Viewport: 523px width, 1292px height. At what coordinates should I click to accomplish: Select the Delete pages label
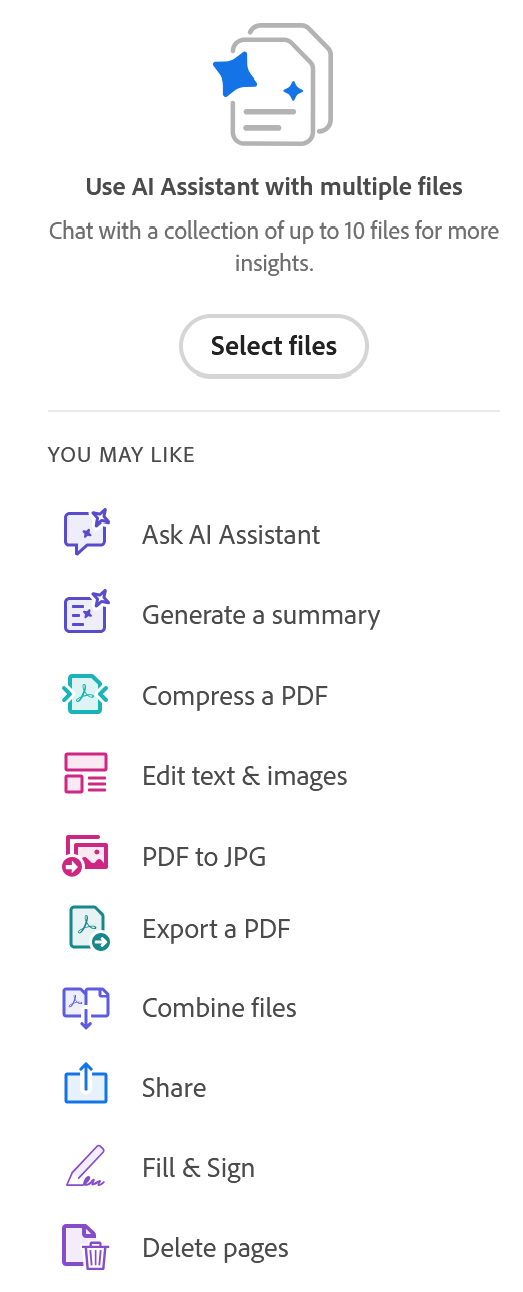coord(216,1249)
